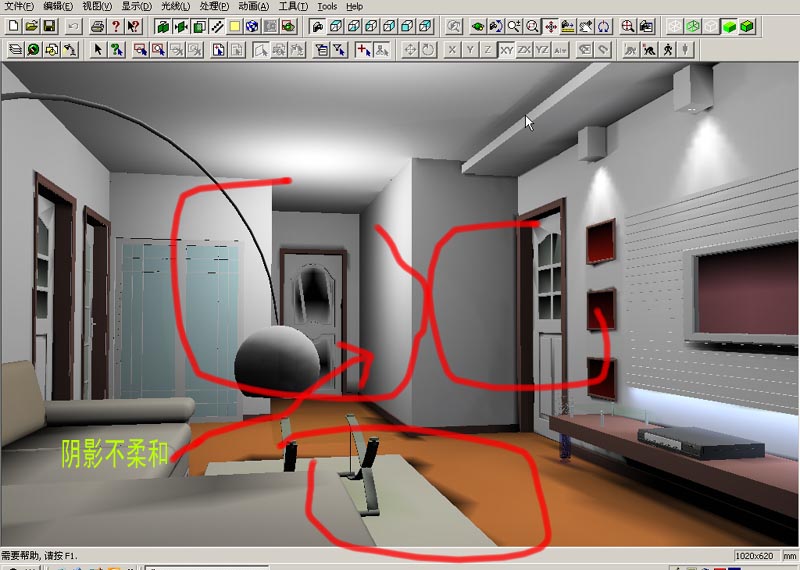
Task: Save the scene with the floppy disk icon
Action: 49,26
